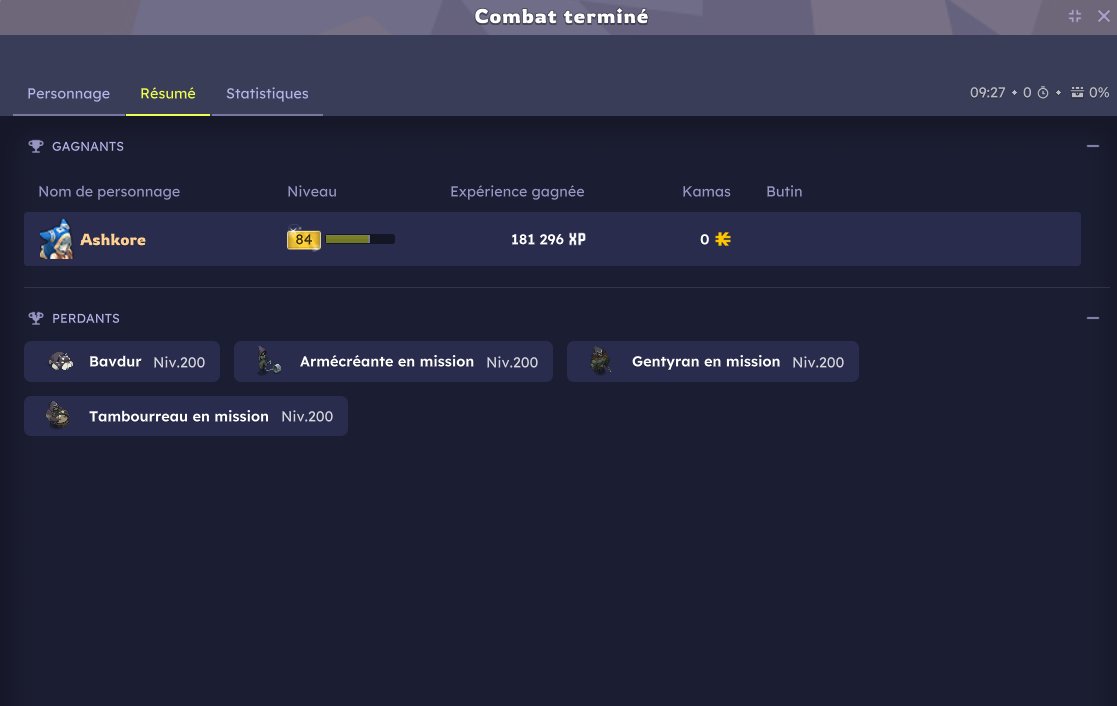This screenshot has width=1117, height=706.
Task: Click the Perdants broken trophy icon
Action: pos(36,318)
